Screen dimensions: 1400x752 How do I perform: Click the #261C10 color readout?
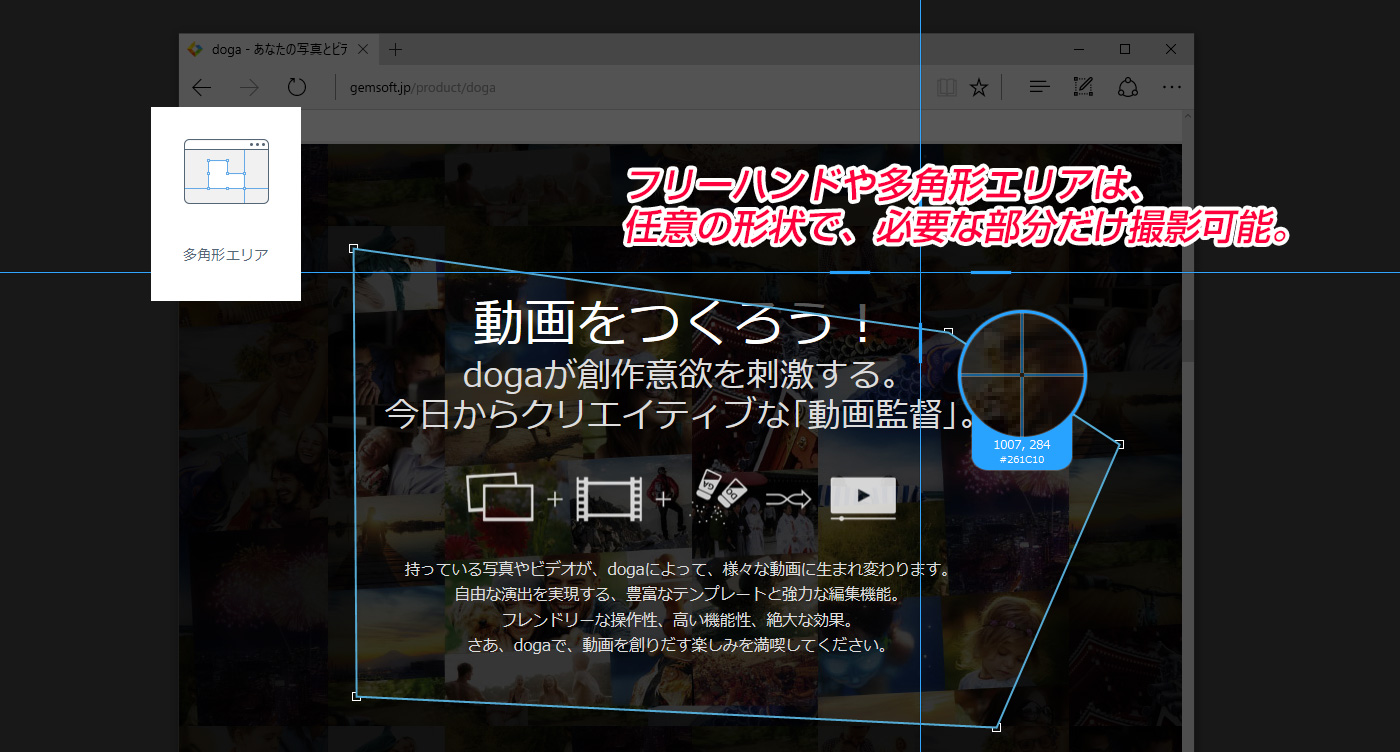click(x=1022, y=461)
